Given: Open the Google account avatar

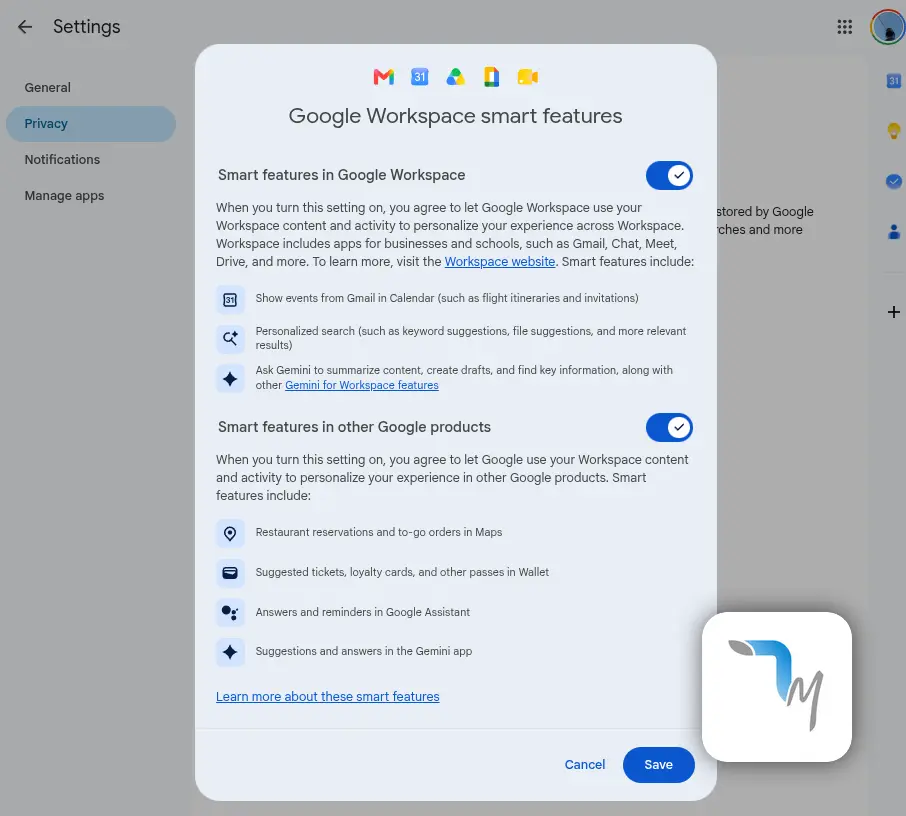Looking at the screenshot, I should [888, 27].
